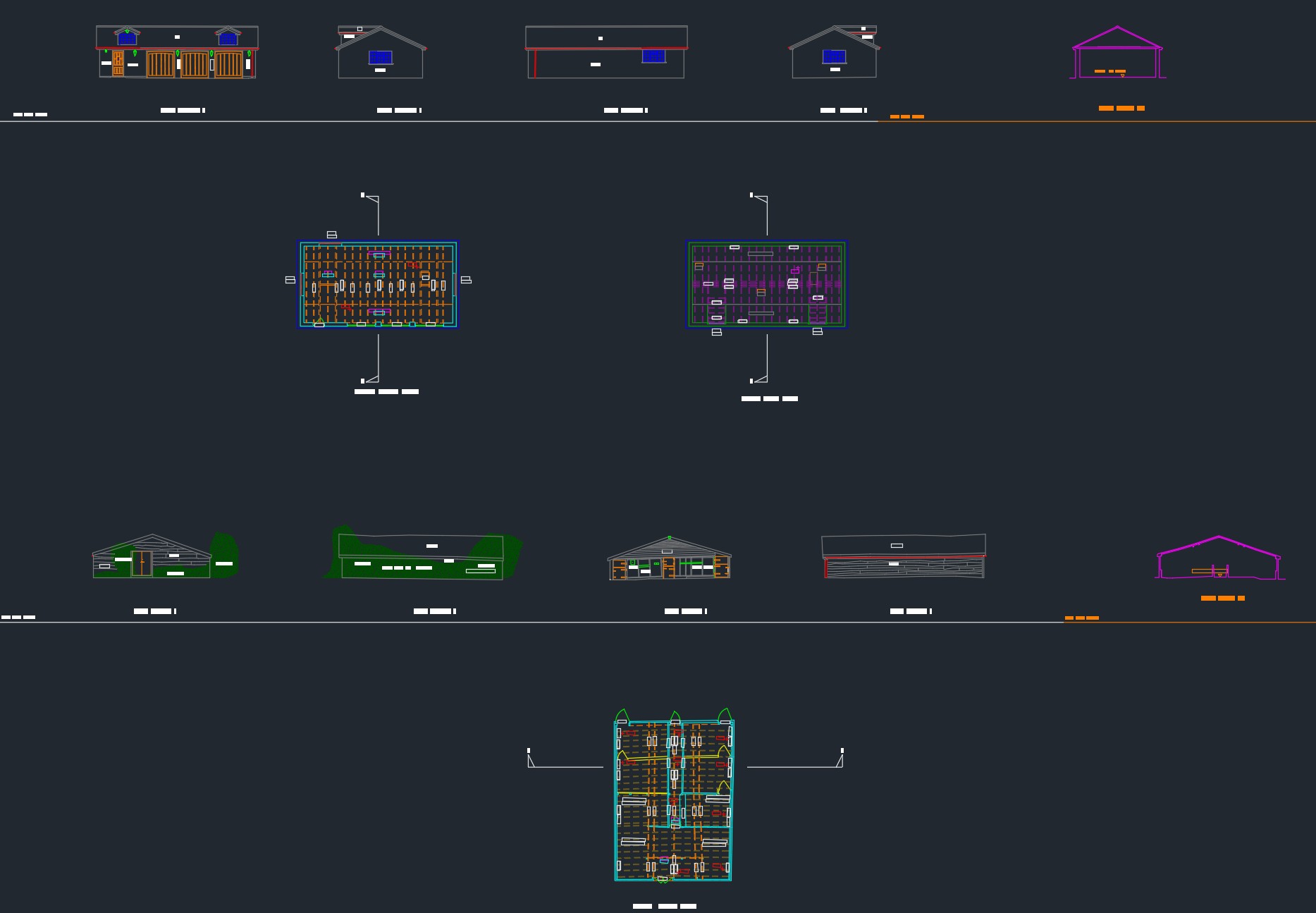
Task: Click the orange-hatched floor plan
Action: coord(379,284)
